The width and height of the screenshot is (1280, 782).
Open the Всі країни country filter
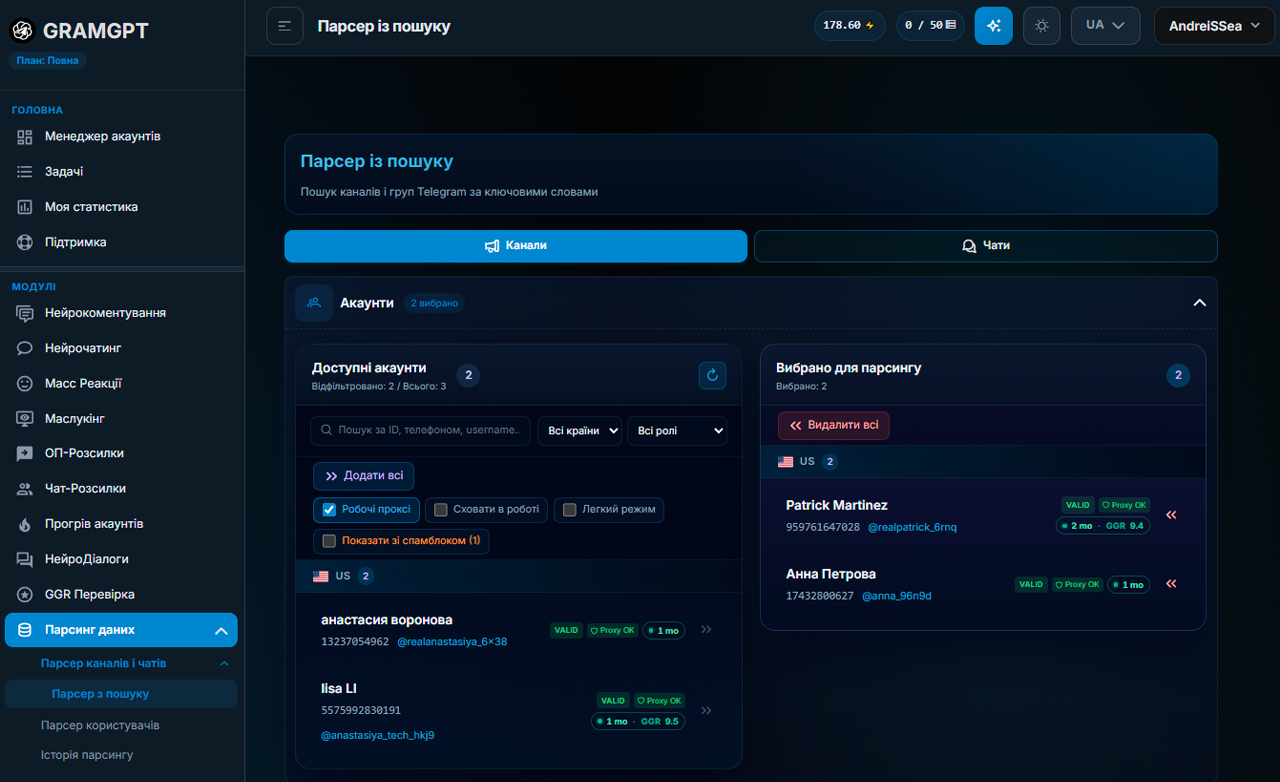[580, 431]
